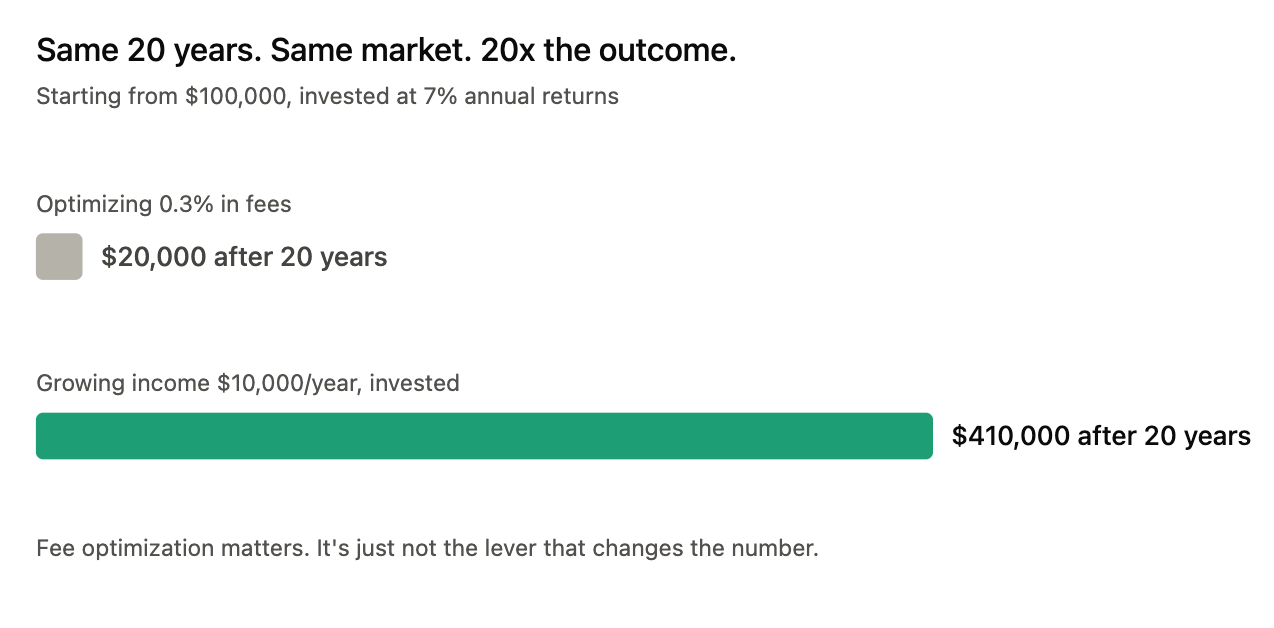This screenshot has height=628, width=1274.
Task: Click the word "invested" in the income caption
Action: coord(415,383)
